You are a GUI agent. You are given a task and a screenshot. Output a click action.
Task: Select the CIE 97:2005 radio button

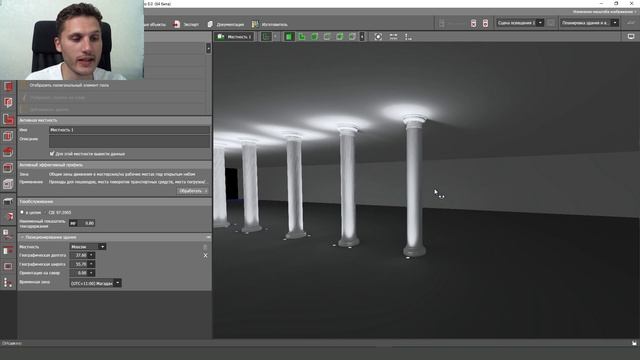[45, 212]
